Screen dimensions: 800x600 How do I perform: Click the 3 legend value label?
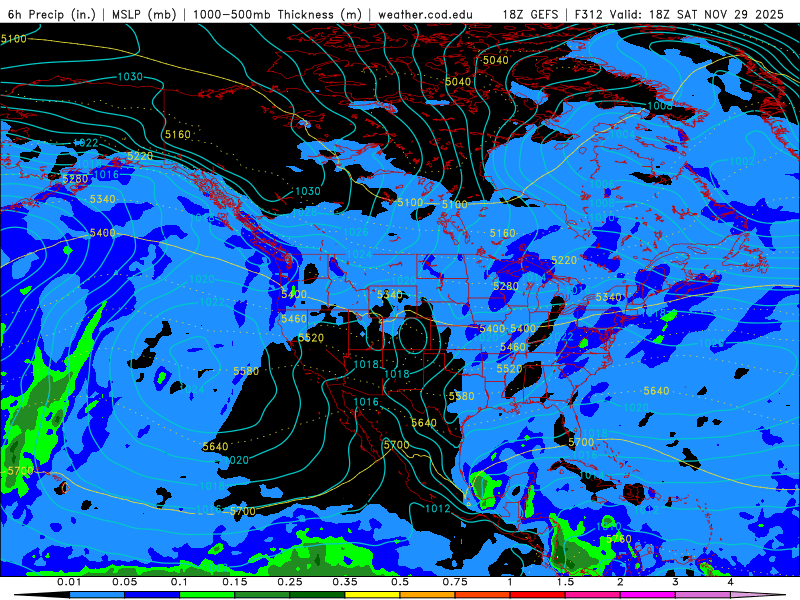(x=676, y=582)
